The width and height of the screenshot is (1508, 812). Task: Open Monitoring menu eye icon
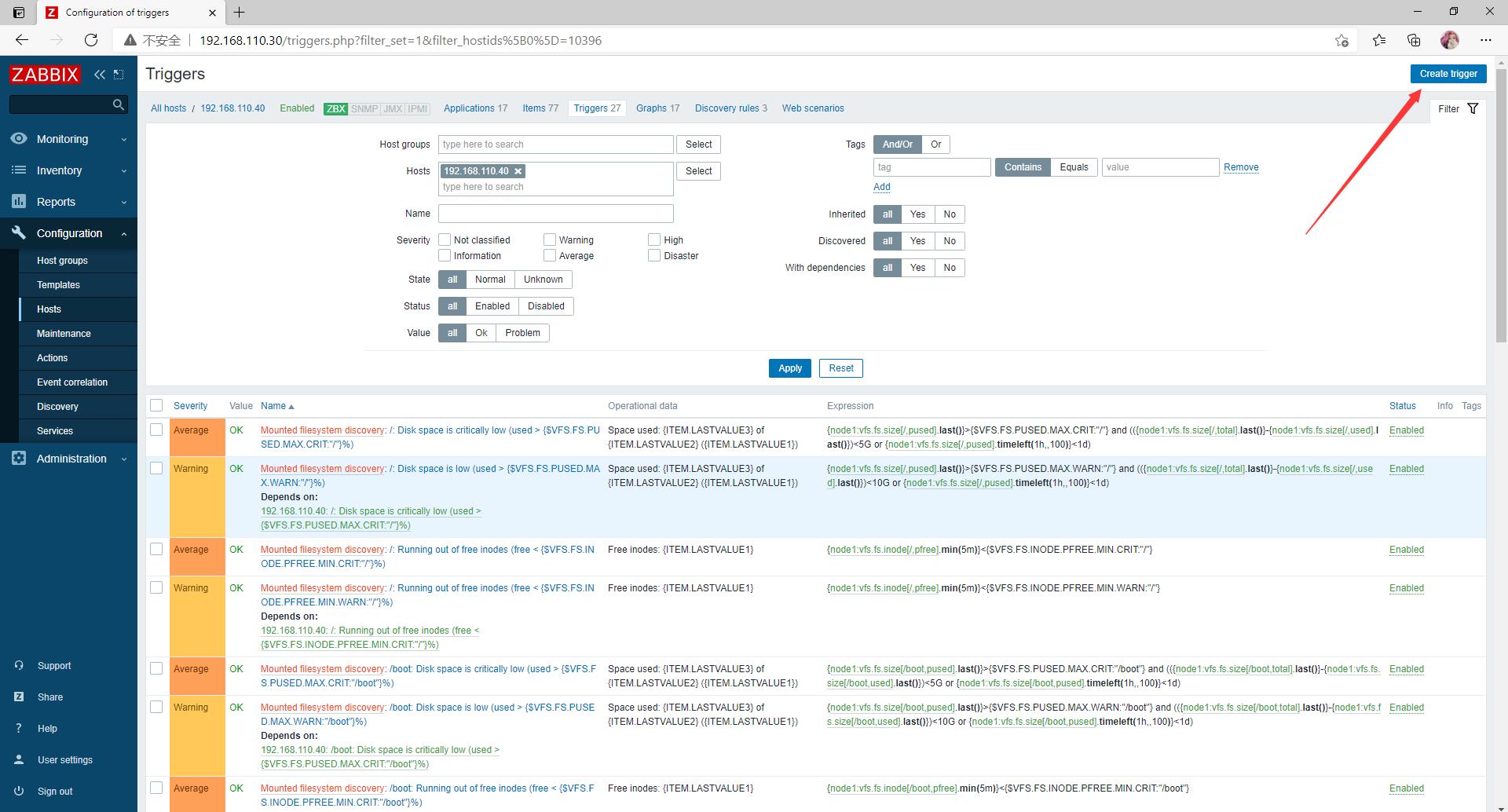point(19,138)
